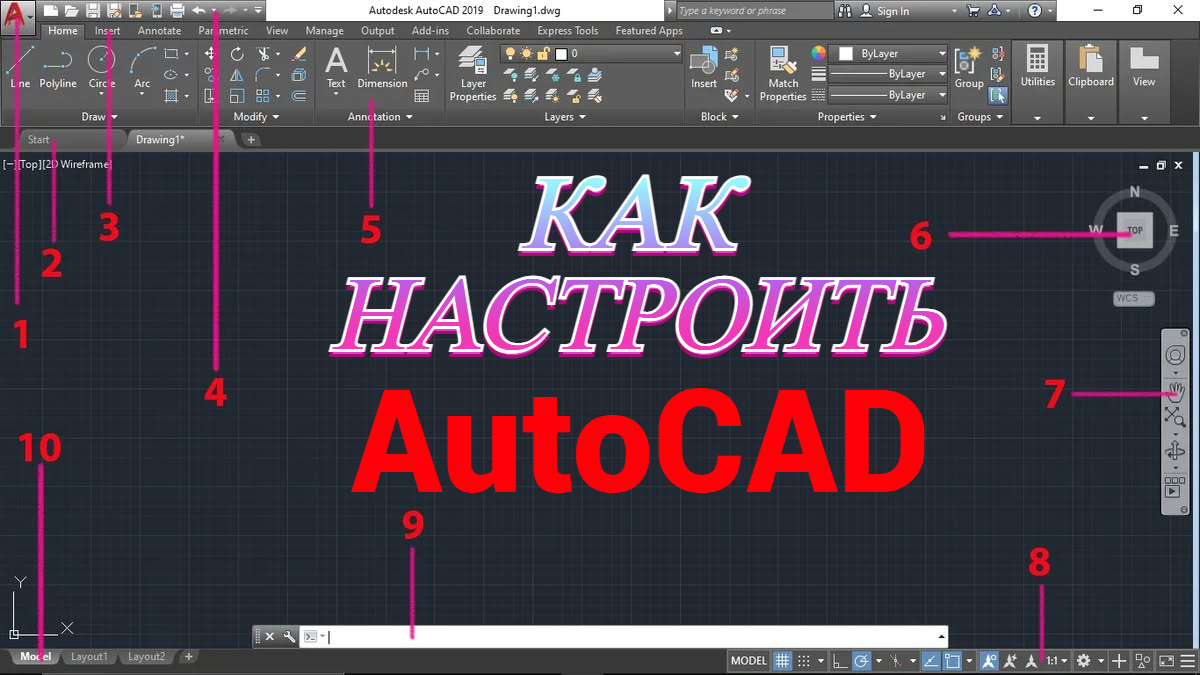Click the Match Properties icon
Viewport: 1200px width, 675px height.
coord(783,75)
